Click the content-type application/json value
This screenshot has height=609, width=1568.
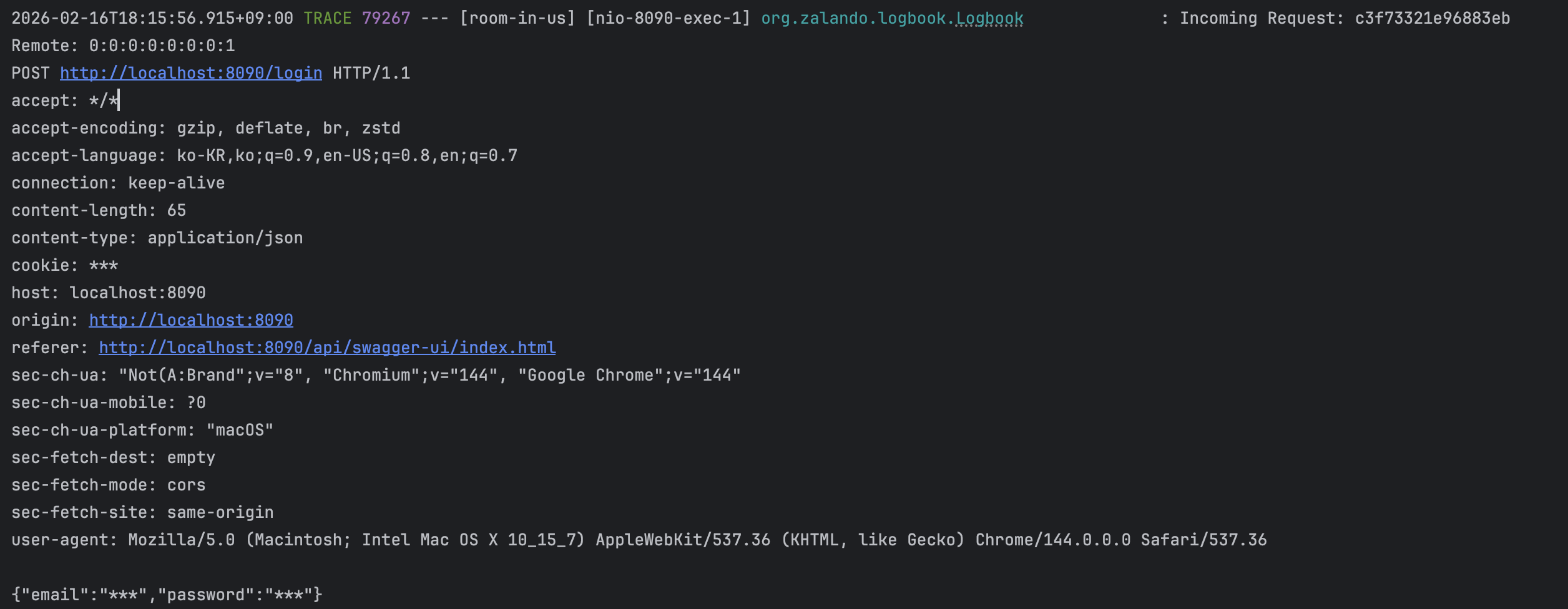click(x=225, y=238)
